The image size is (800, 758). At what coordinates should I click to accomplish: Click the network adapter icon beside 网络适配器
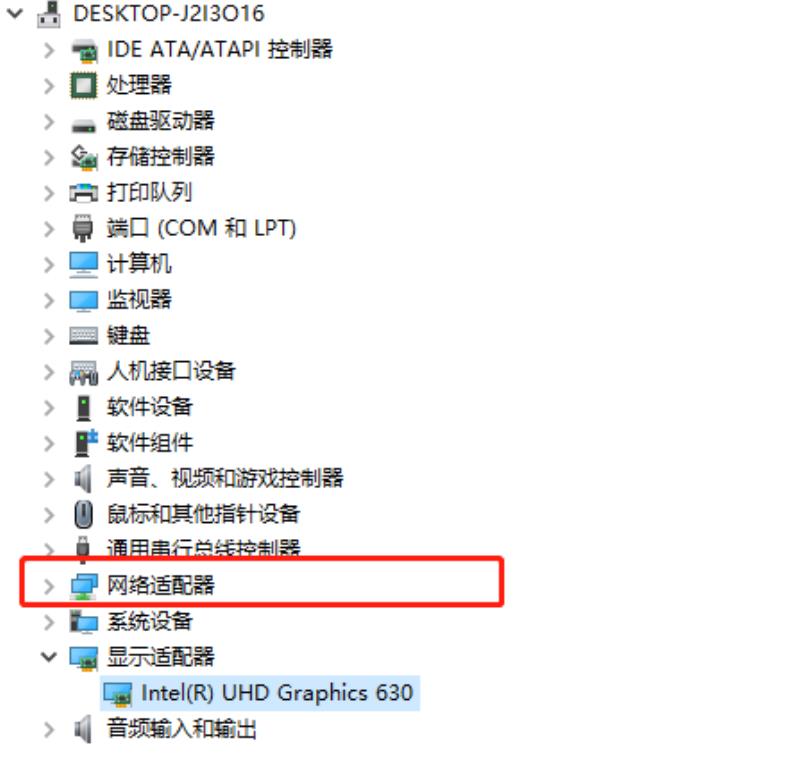(84, 587)
